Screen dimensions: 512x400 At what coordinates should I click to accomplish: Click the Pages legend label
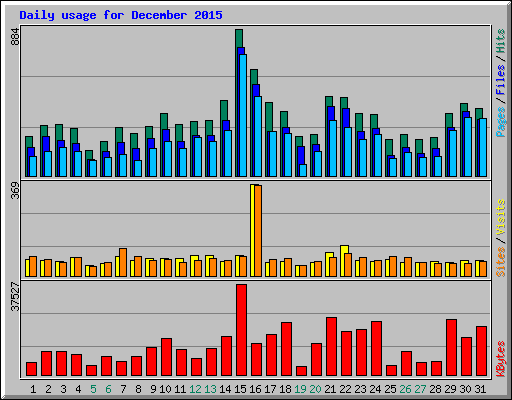pos(501,122)
